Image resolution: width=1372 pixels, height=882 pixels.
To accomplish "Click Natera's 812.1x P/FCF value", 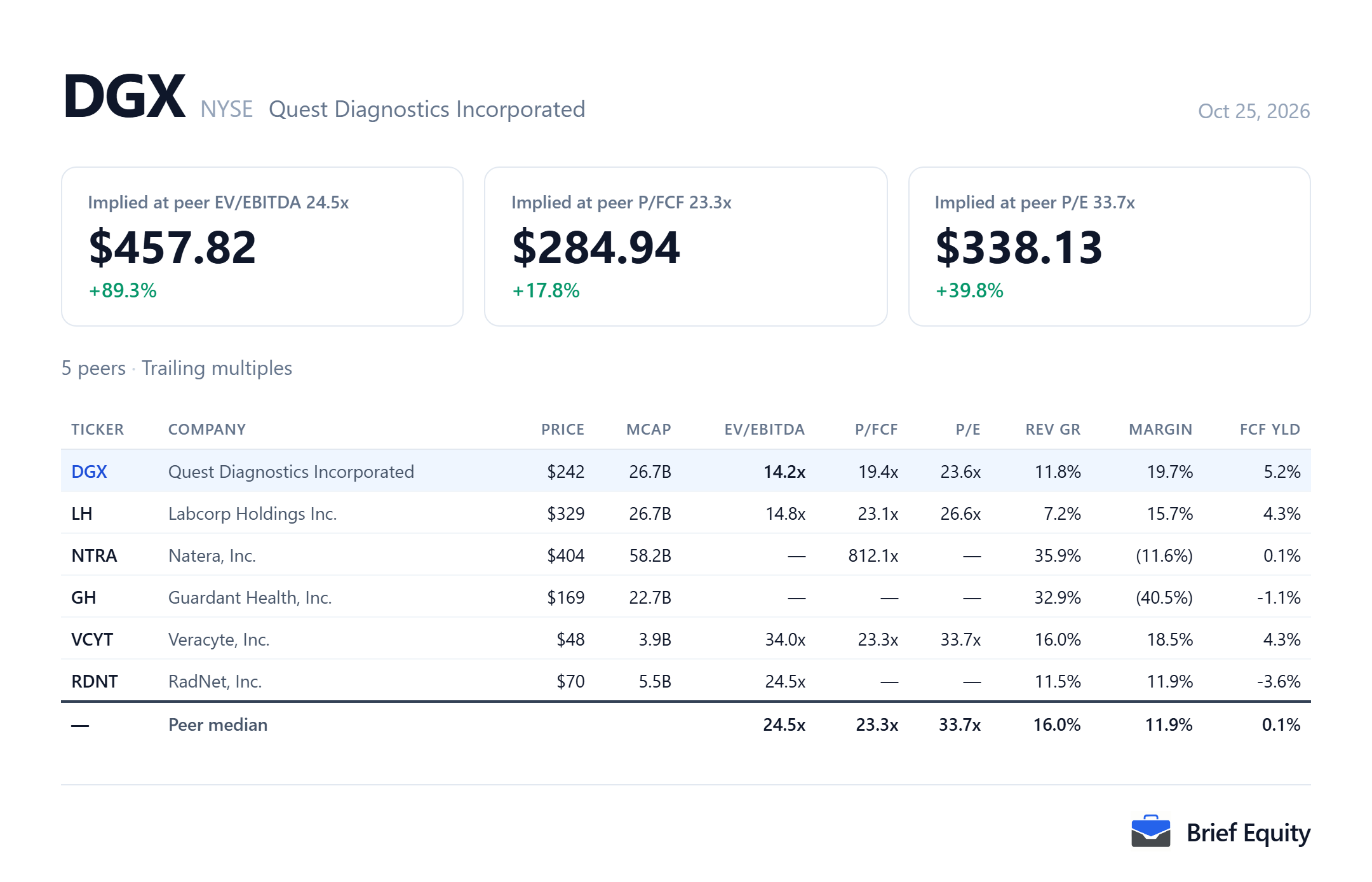I will pos(873,555).
